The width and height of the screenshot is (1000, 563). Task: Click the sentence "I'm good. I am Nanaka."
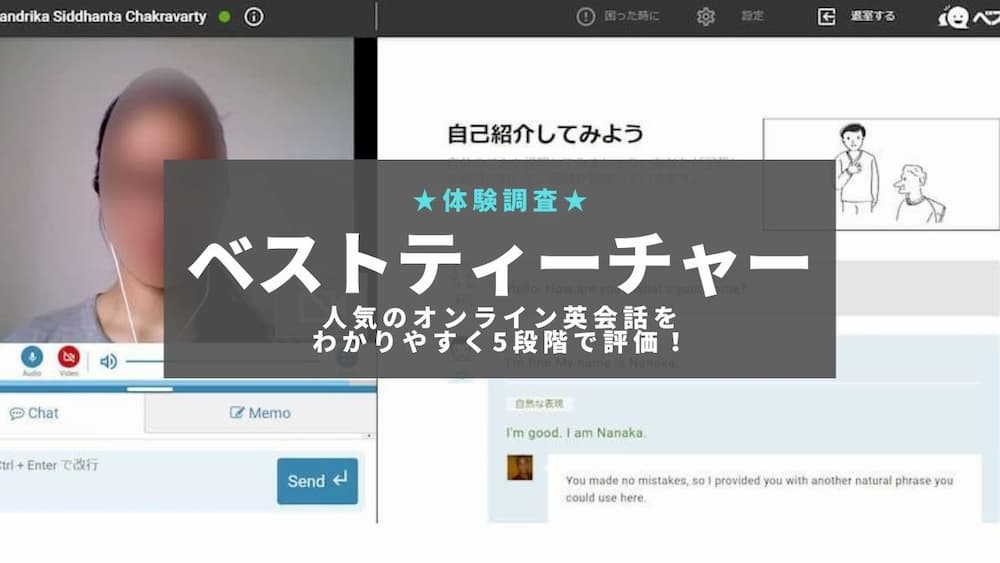tap(576, 433)
